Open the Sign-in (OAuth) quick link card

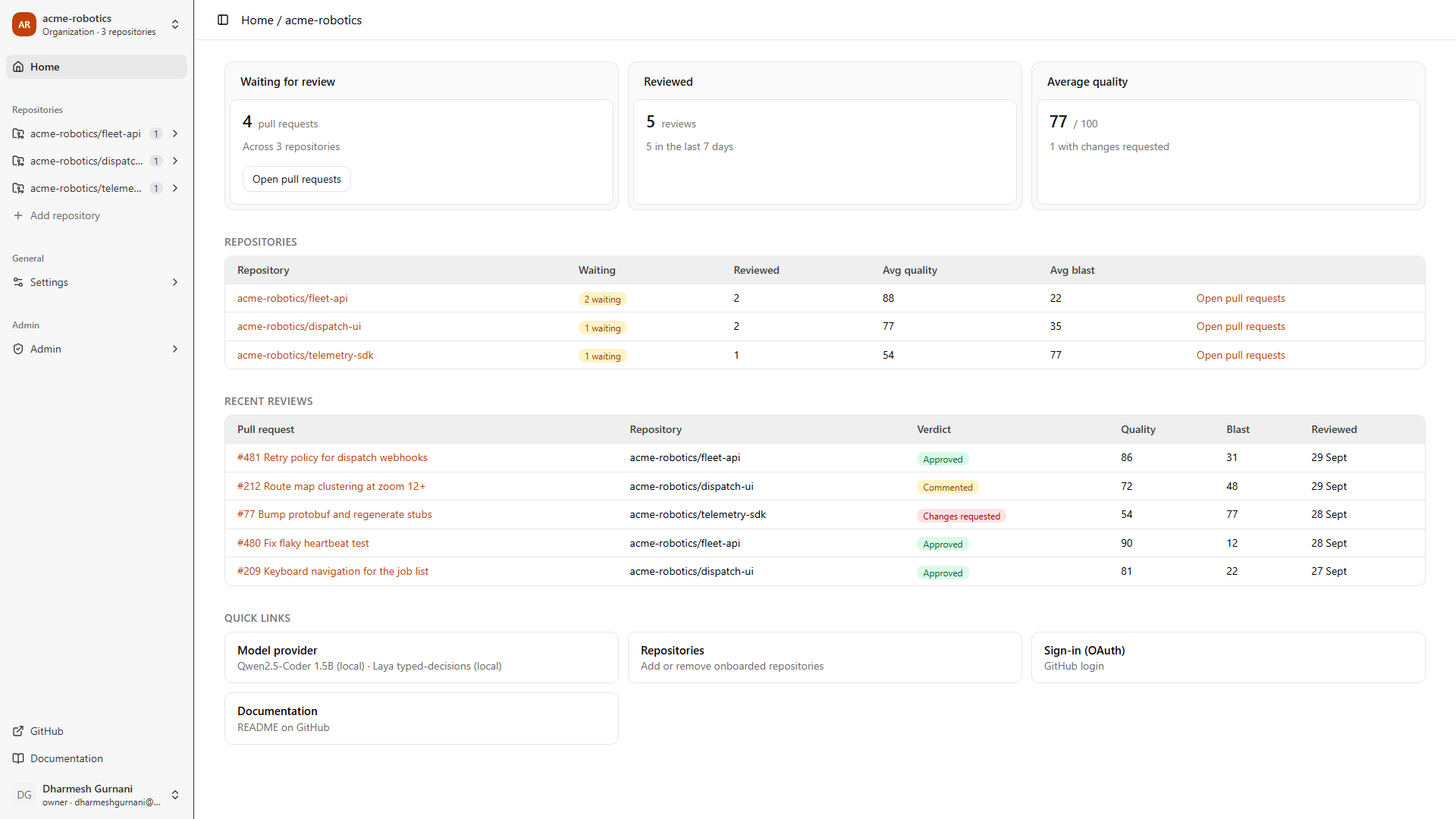click(x=1228, y=657)
